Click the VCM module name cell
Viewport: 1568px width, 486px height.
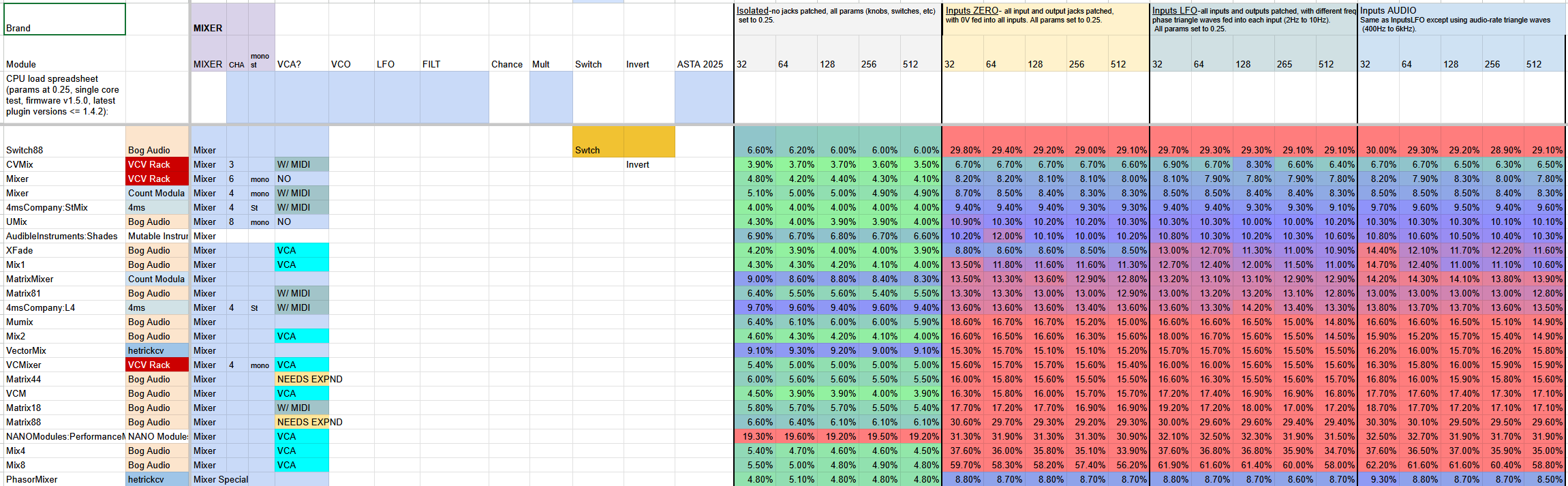(x=64, y=393)
